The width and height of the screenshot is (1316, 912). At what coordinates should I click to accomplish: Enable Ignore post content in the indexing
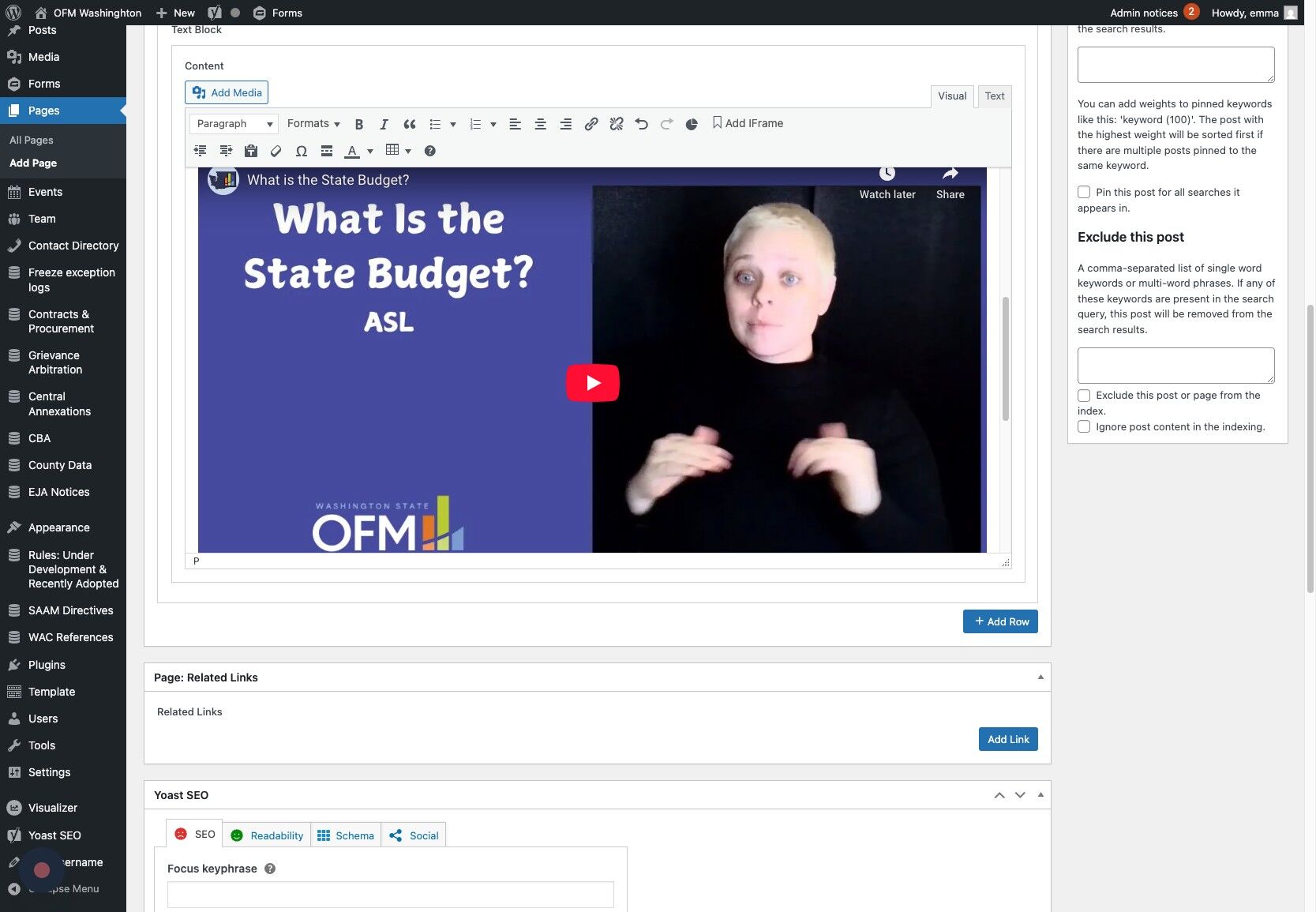(x=1084, y=427)
